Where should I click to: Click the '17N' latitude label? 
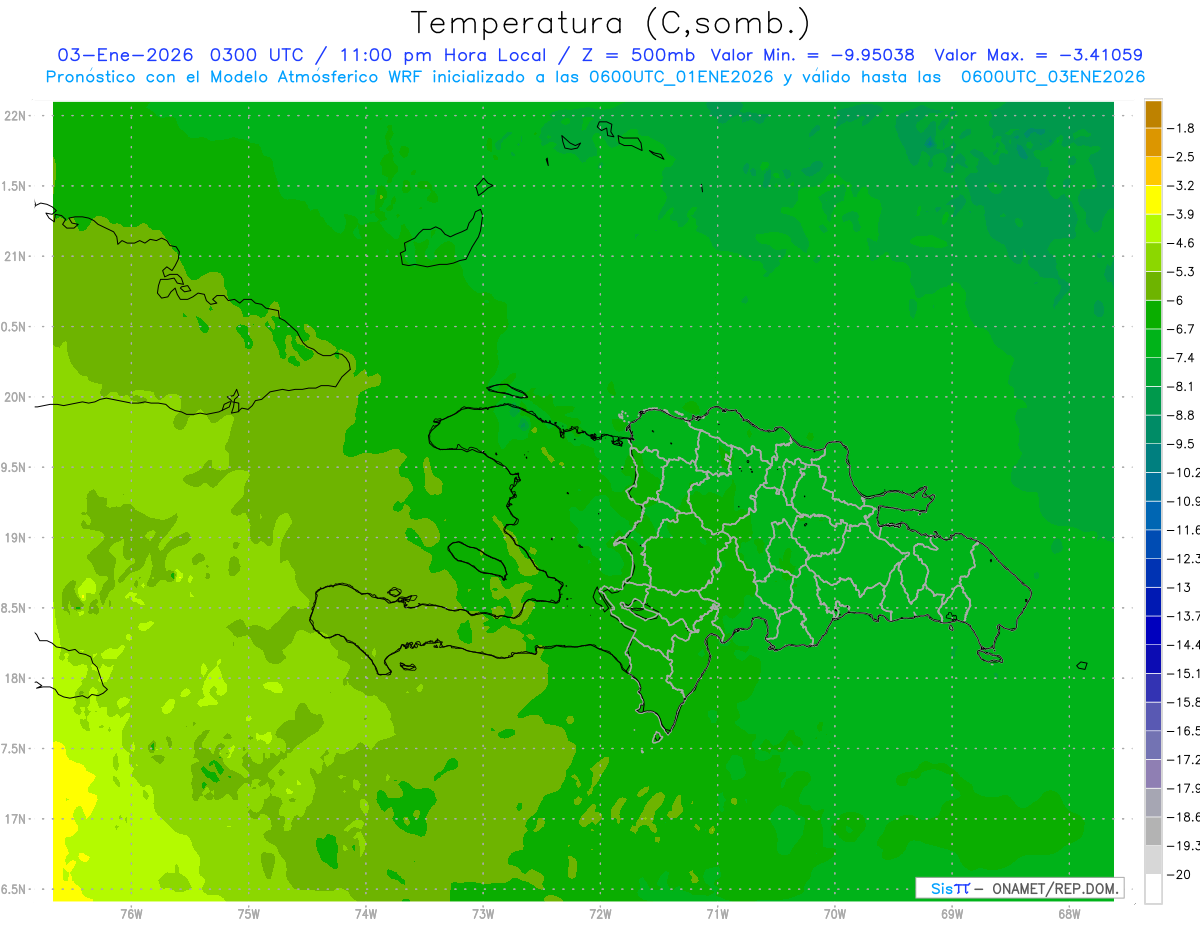point(16,819)
